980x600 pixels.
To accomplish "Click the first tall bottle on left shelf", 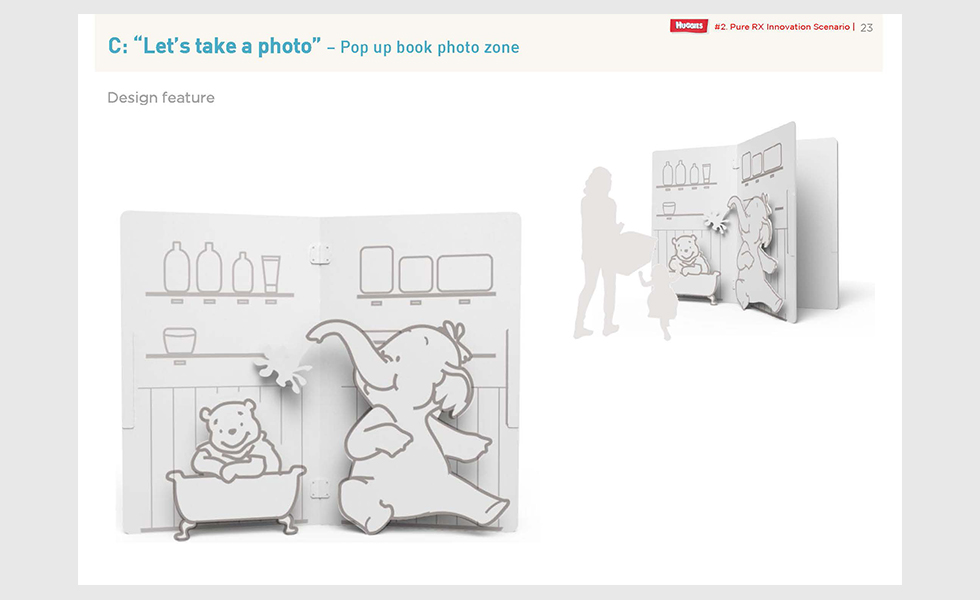I will [177, 267].
